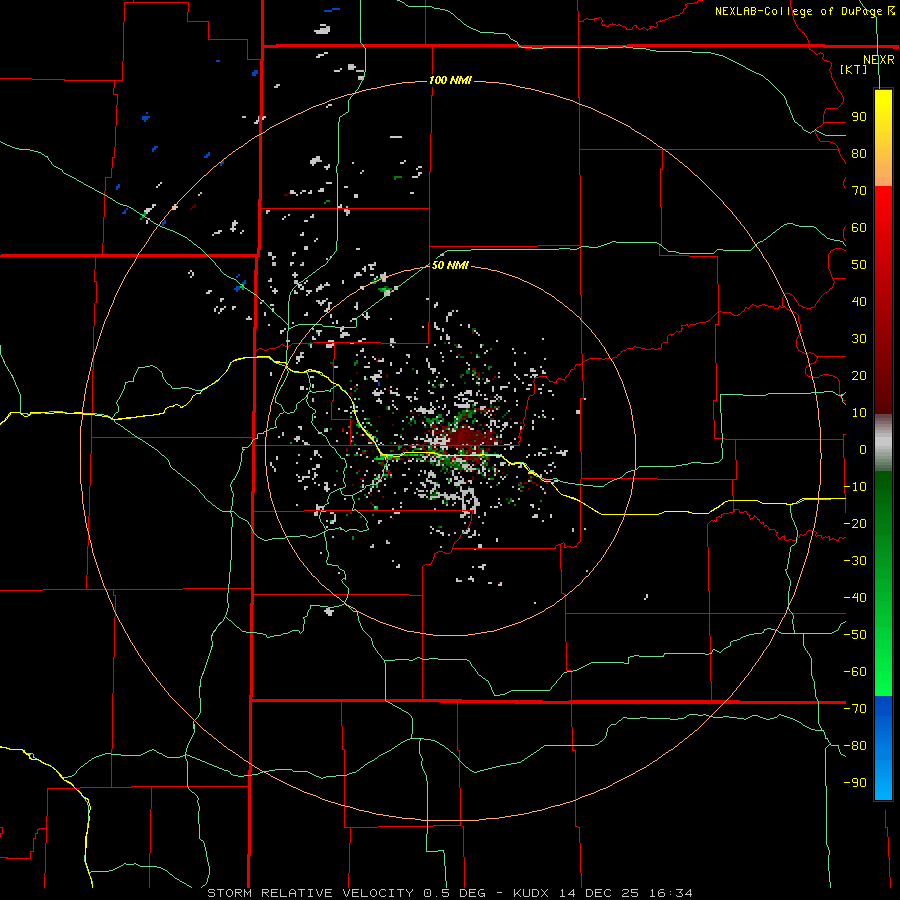The height and width of the screenshot is (900, 900).
Task: Click the 60 value on velocity scale
Action: click(x=859, y=227)
